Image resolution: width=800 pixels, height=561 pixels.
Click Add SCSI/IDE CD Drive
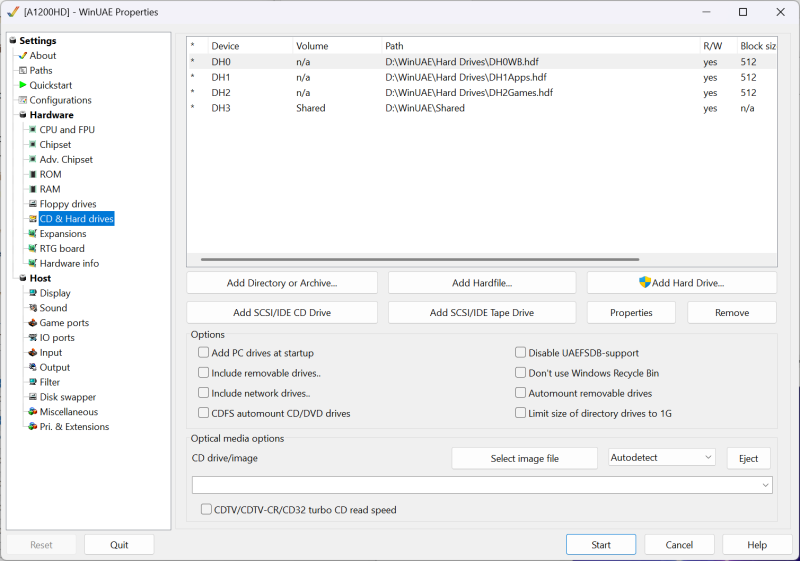(282, 313)
